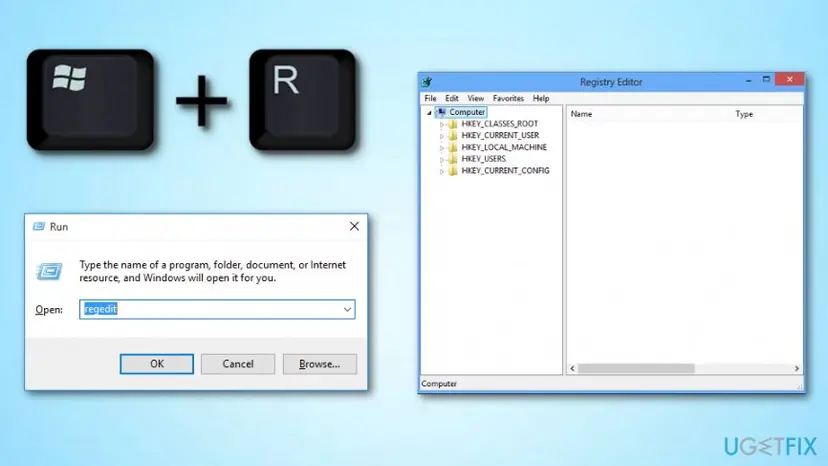Screen dimensions: 828x466
Task: Maximize the Registry Editor window
Action: (766, 80)
